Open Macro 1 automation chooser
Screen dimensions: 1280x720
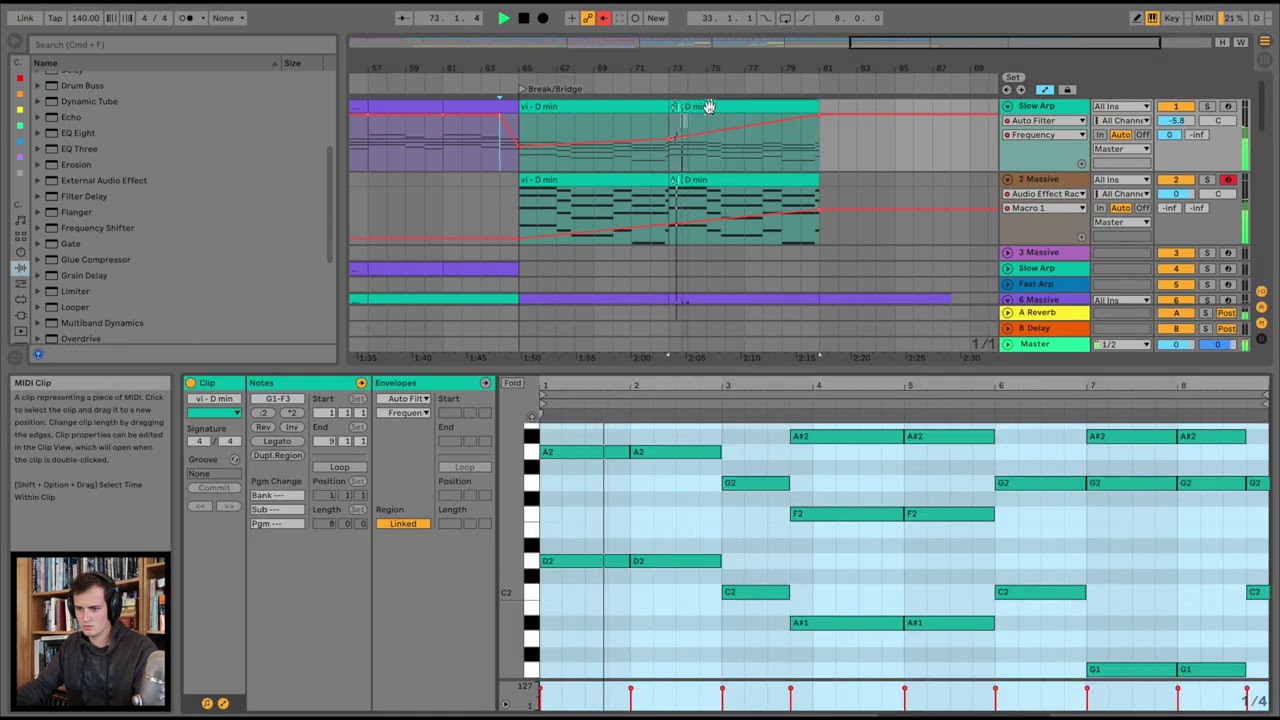click(1045, 208)
